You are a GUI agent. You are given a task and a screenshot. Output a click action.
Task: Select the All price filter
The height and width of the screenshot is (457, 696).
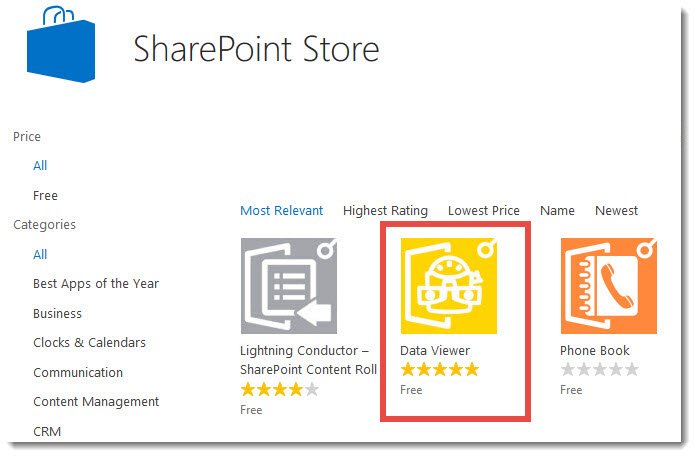tap(40, 166)
